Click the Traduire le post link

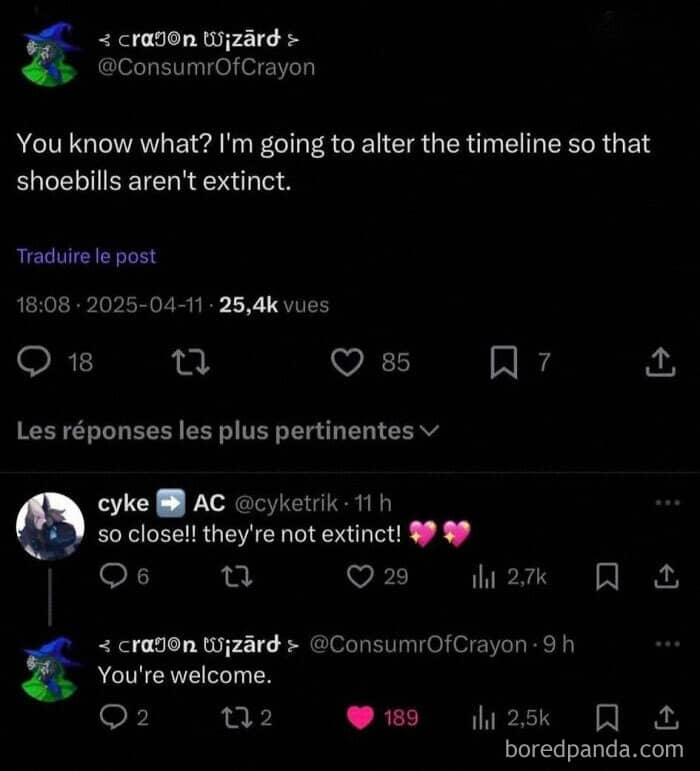[x=87, y=256]
